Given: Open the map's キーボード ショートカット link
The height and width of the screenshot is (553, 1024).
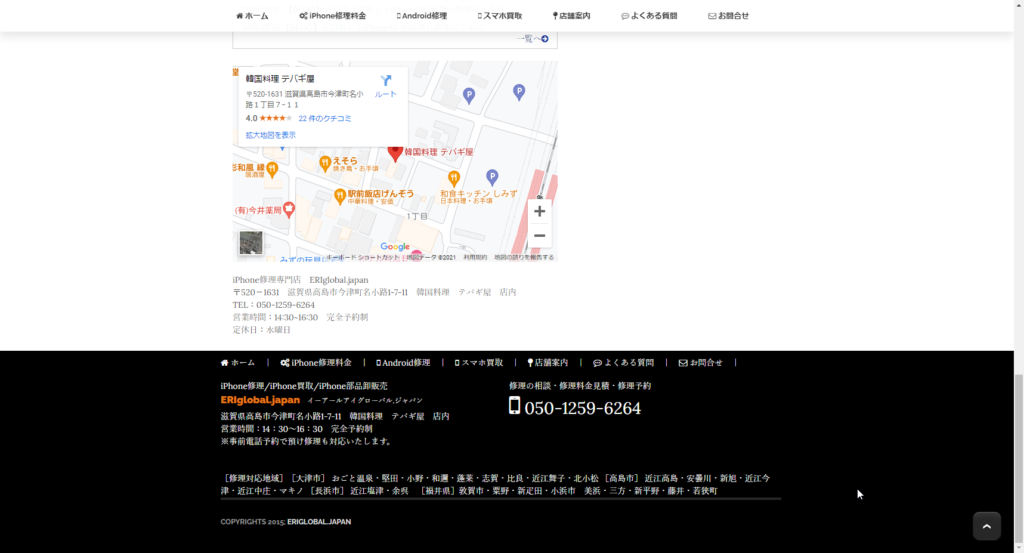Looking at the screenshot, I should [364, 257].
